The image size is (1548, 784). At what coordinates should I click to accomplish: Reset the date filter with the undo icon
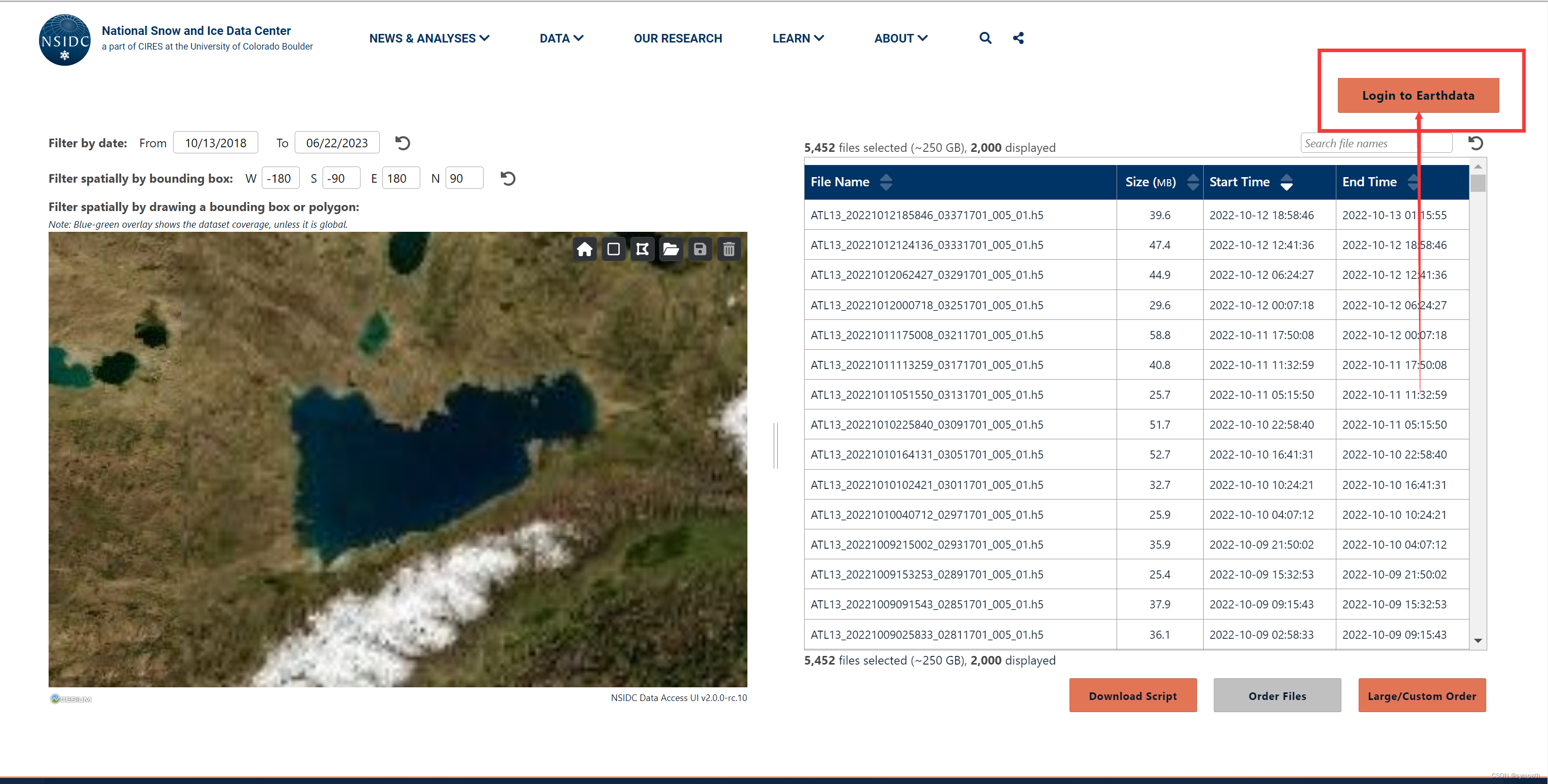[403, 143]
